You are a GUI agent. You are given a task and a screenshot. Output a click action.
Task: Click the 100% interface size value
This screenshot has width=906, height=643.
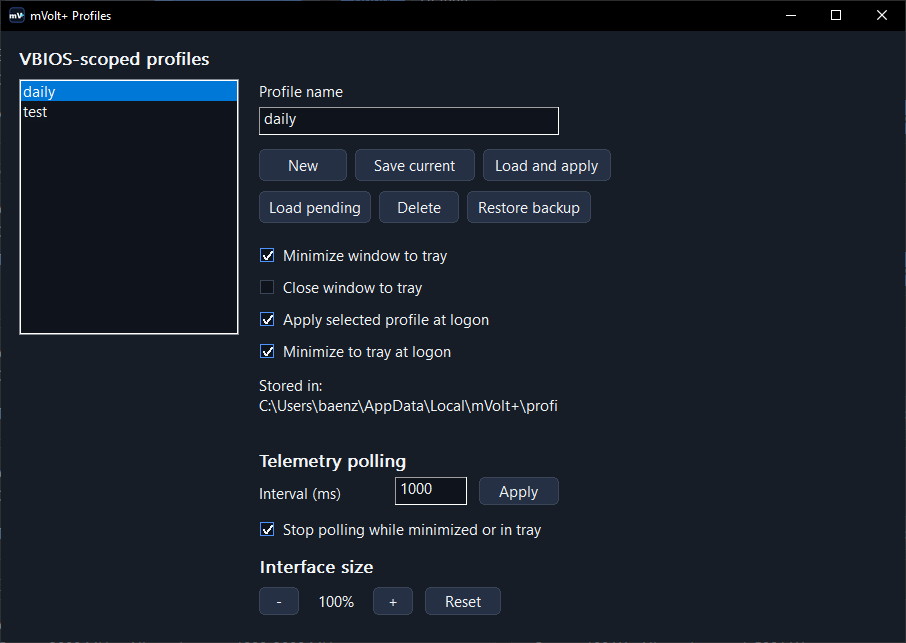coord(336,601)
